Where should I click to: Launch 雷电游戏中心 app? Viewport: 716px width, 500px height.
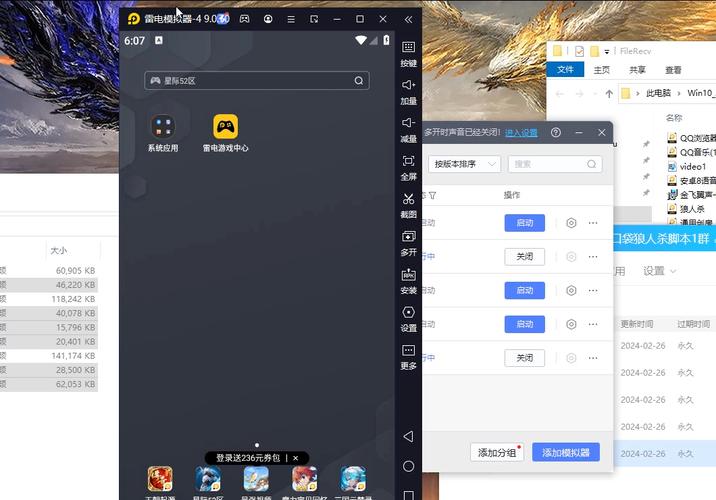click(226, 133)
